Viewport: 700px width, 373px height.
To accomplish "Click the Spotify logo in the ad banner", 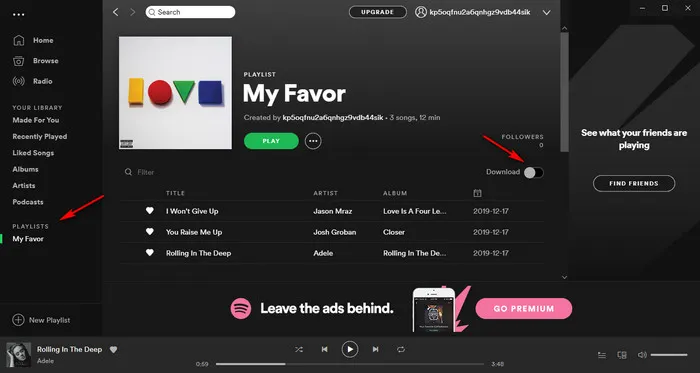I will [241, 308].
